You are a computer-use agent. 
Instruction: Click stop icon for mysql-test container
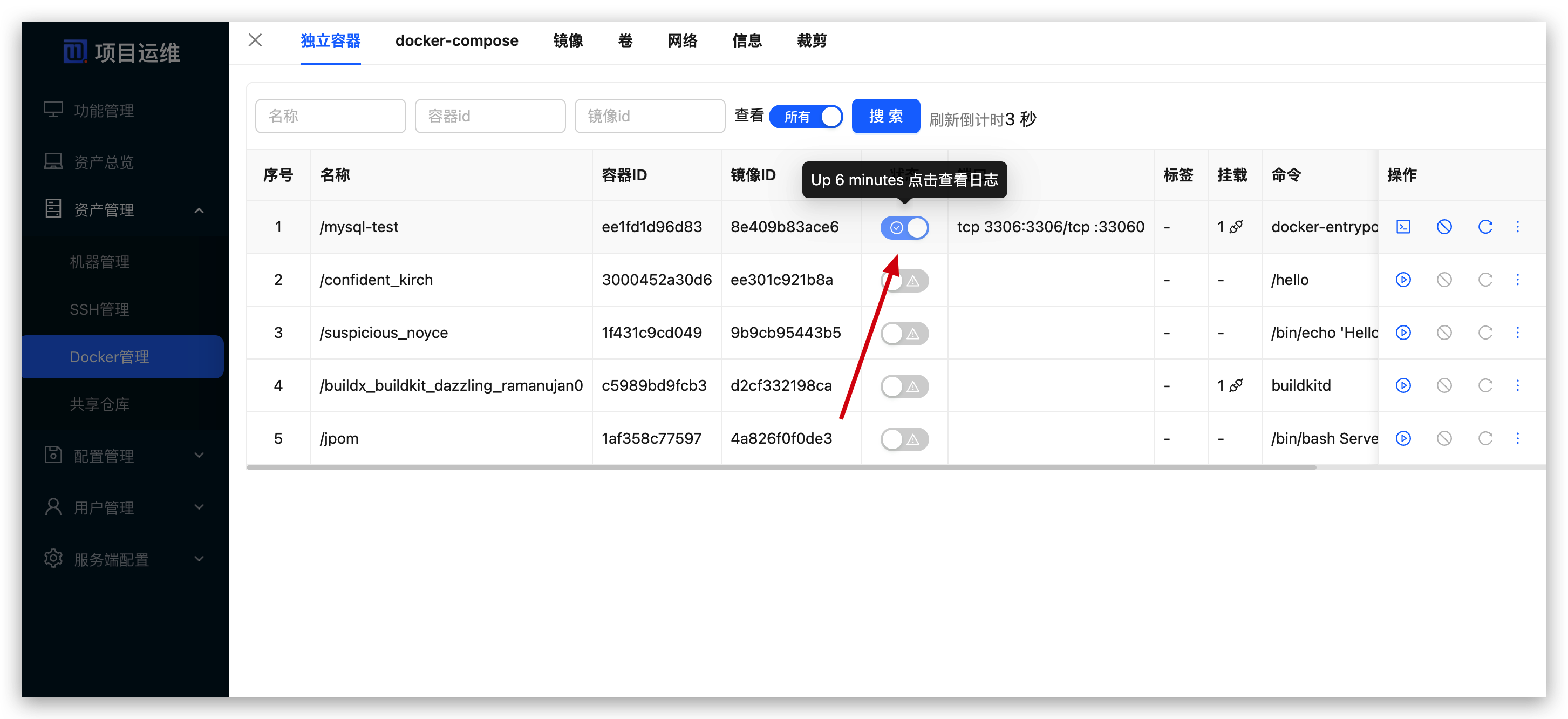[x=1444, y=227]
